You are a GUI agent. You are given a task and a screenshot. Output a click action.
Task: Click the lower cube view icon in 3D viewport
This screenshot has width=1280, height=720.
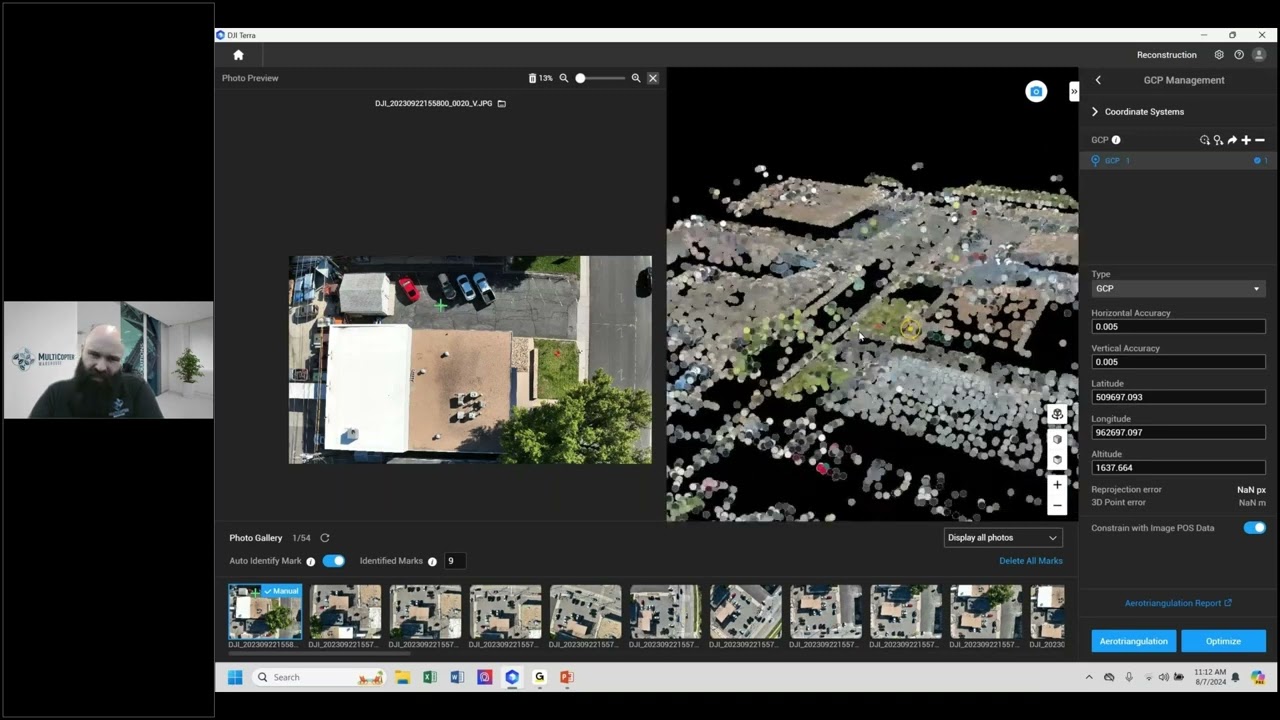[1057, 460]
